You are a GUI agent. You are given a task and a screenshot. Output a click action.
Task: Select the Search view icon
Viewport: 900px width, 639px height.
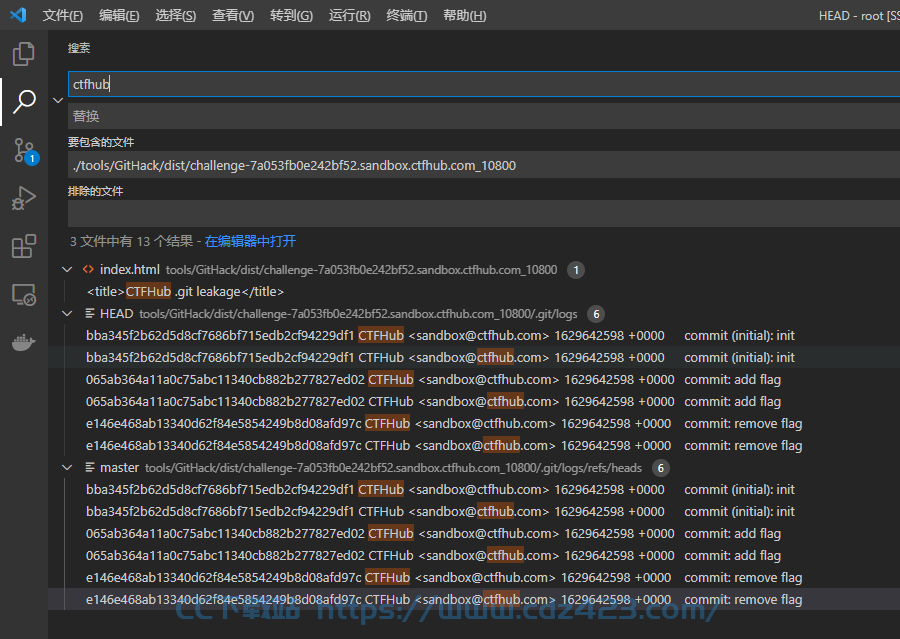coord(24,102)
